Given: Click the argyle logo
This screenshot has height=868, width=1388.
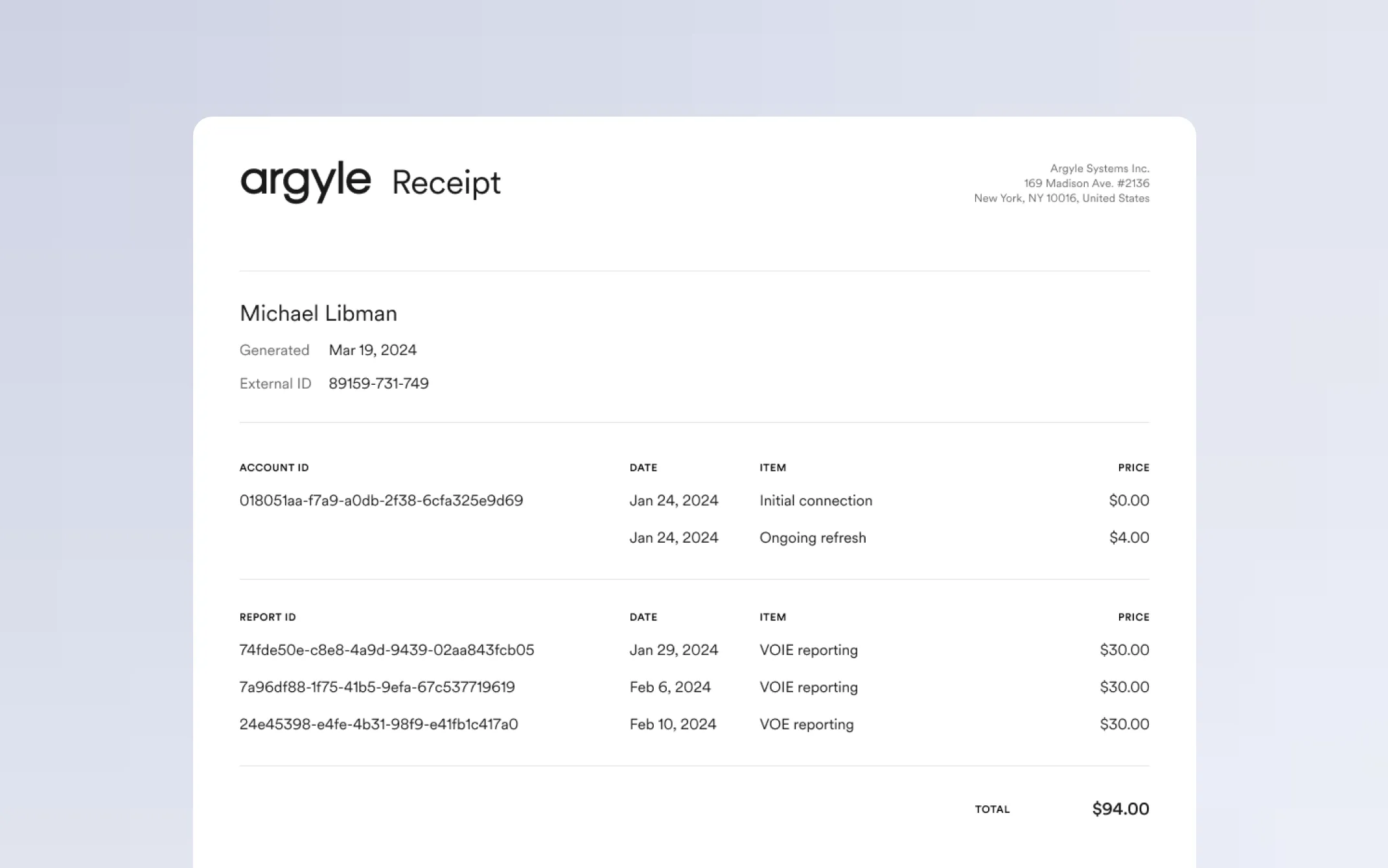Looking at the screenshot, I should [305, 181].
